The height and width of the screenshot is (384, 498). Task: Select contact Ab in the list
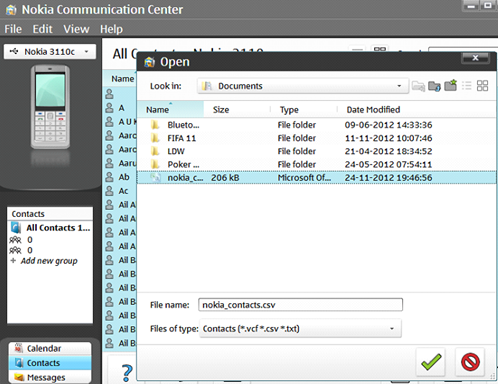tap(119, 177)
